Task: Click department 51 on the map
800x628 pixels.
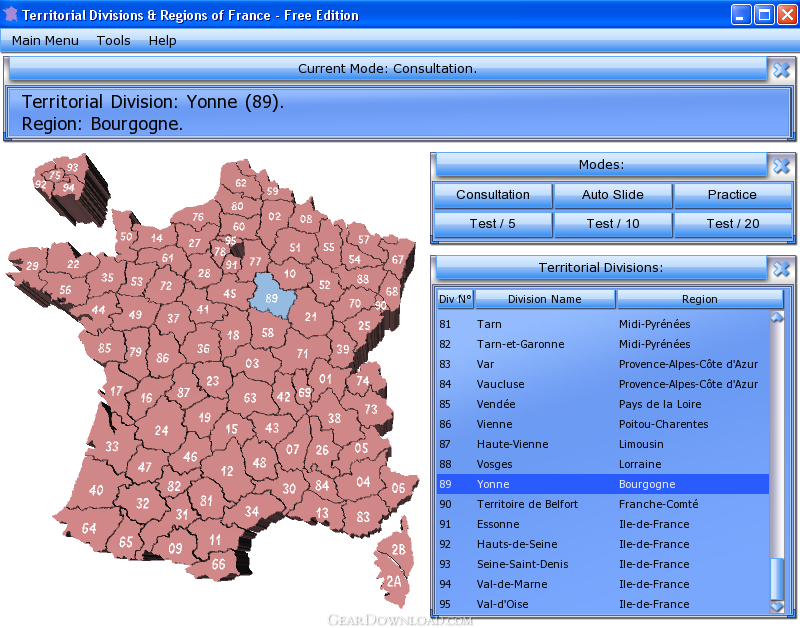Action: pyautogui.click(x=295, y=247)
